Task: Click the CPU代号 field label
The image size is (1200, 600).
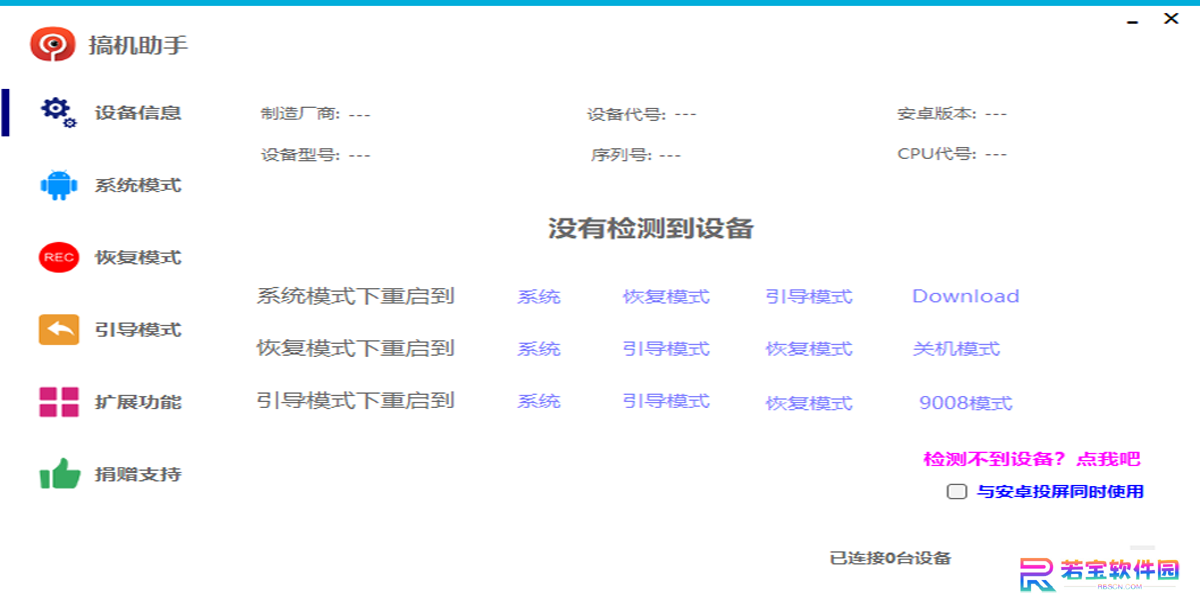Action: click(x=937, y=154)
